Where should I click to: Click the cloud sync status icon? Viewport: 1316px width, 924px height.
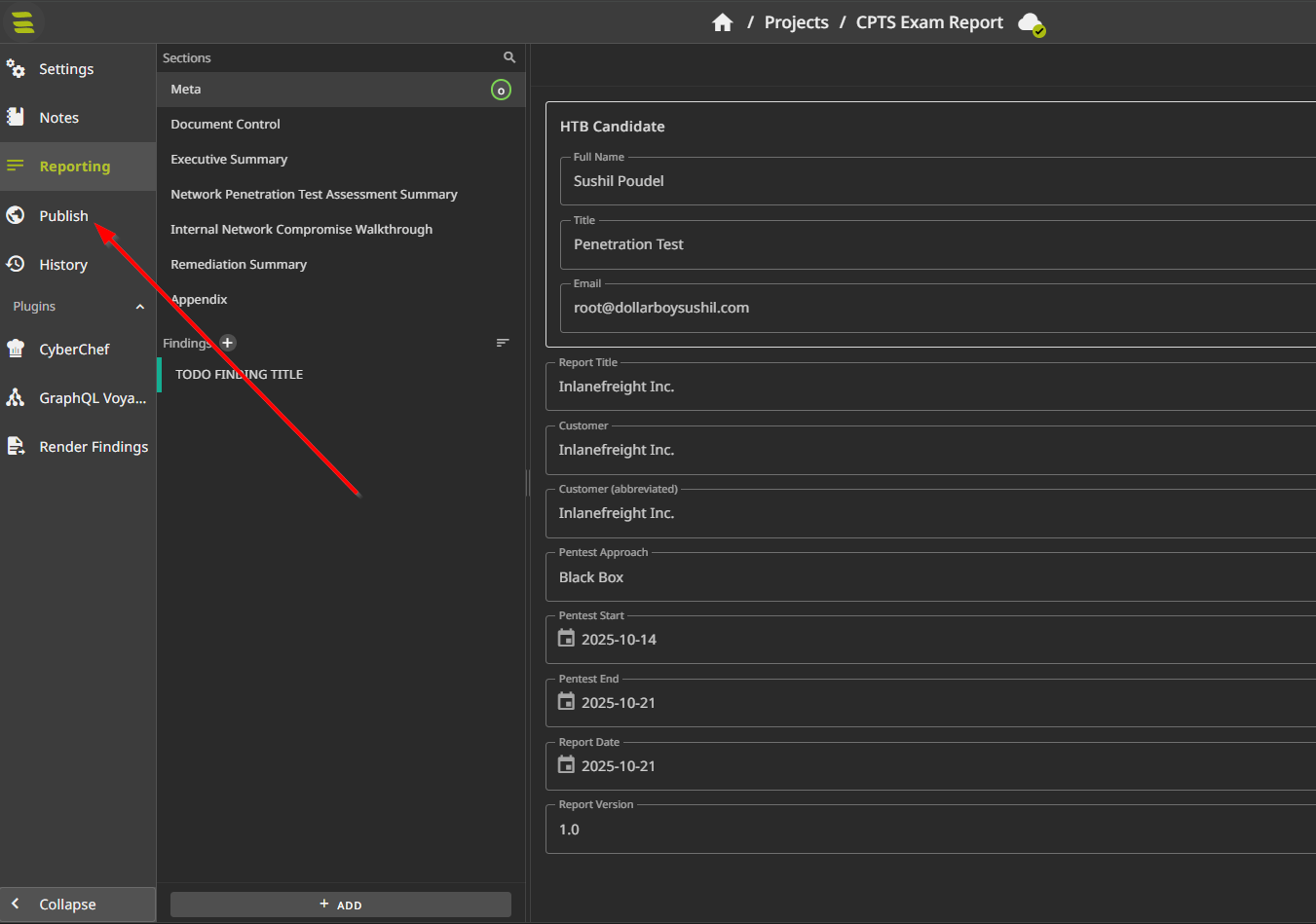click(1030, 23)
